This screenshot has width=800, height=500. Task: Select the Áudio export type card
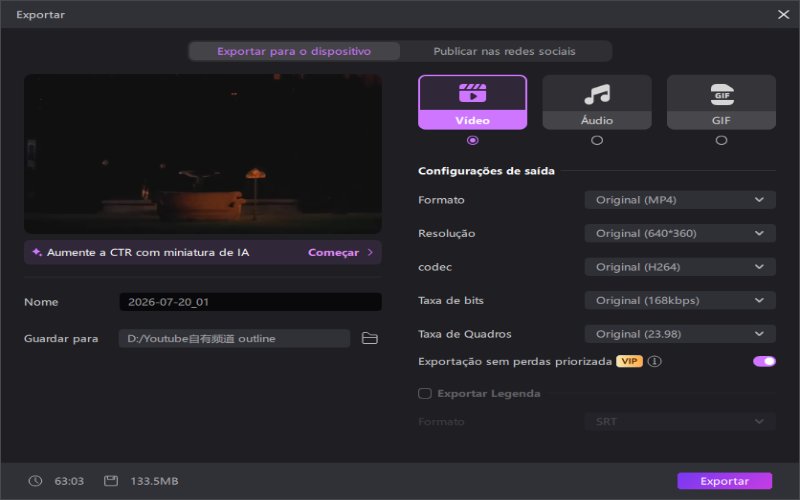click(x=597, y=102)
